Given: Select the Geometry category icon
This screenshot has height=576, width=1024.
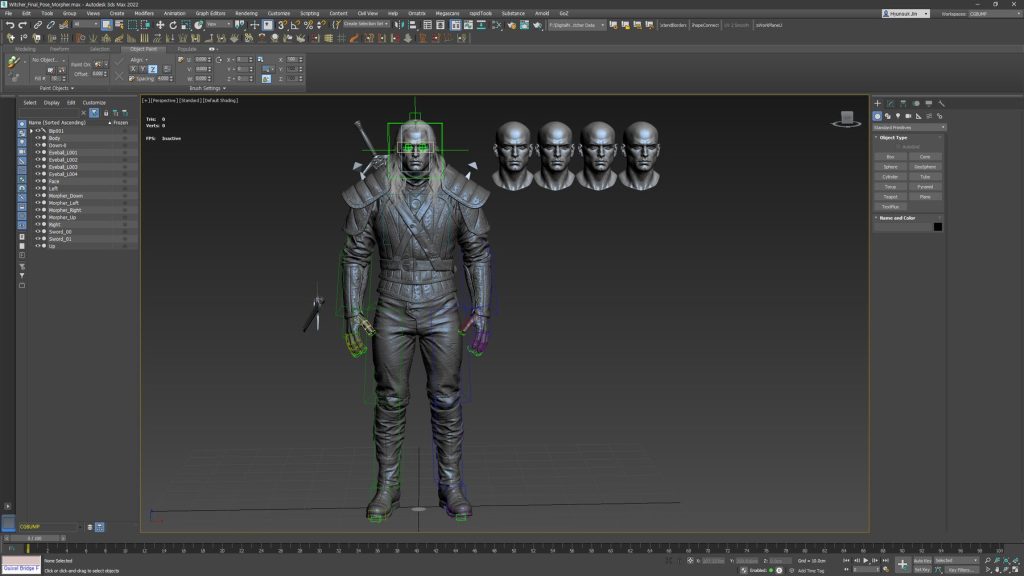Looking at the screenshot, I should (877, 116).
